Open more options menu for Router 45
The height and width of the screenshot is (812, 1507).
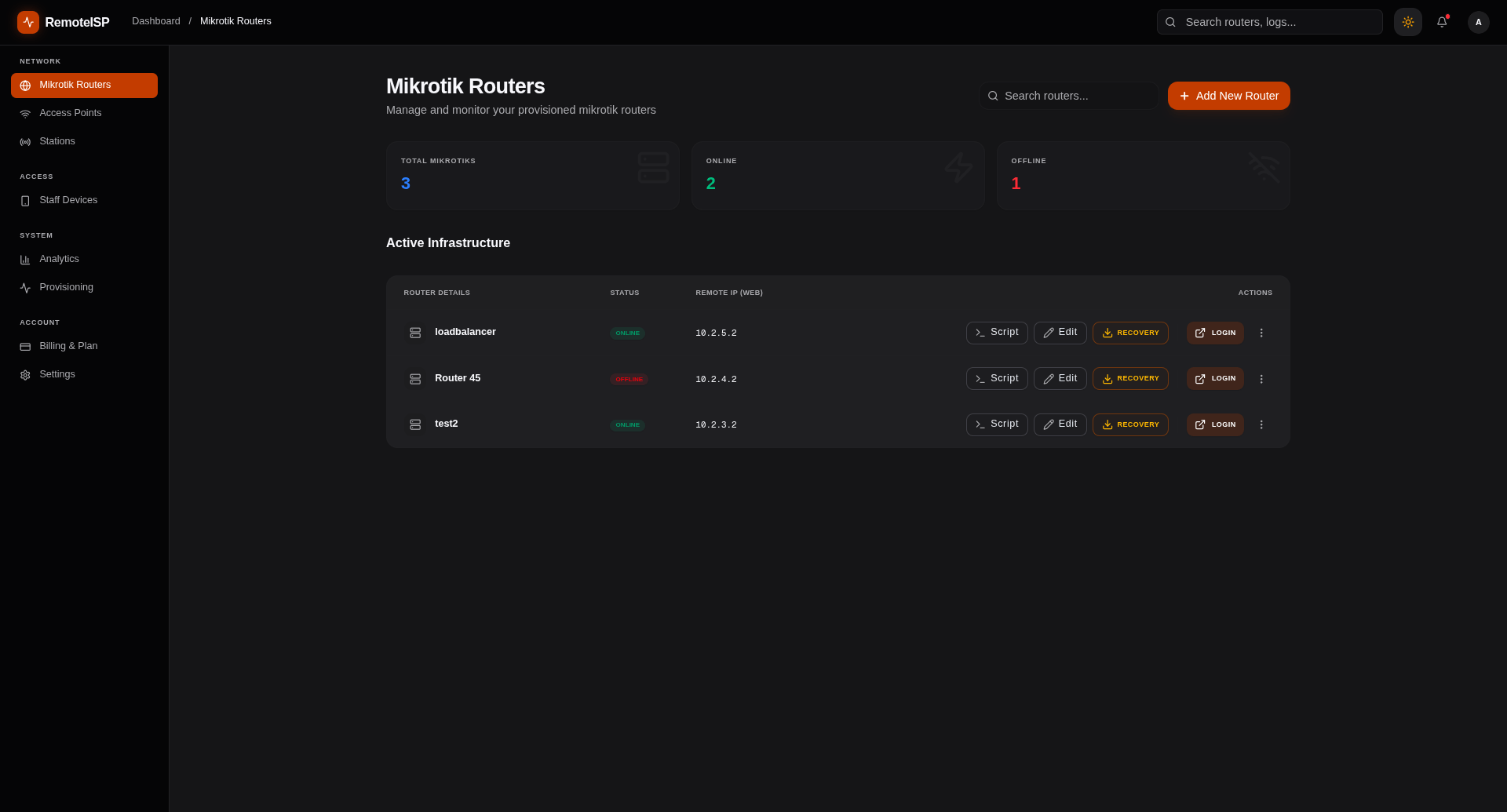click(x=1261, y=379)
